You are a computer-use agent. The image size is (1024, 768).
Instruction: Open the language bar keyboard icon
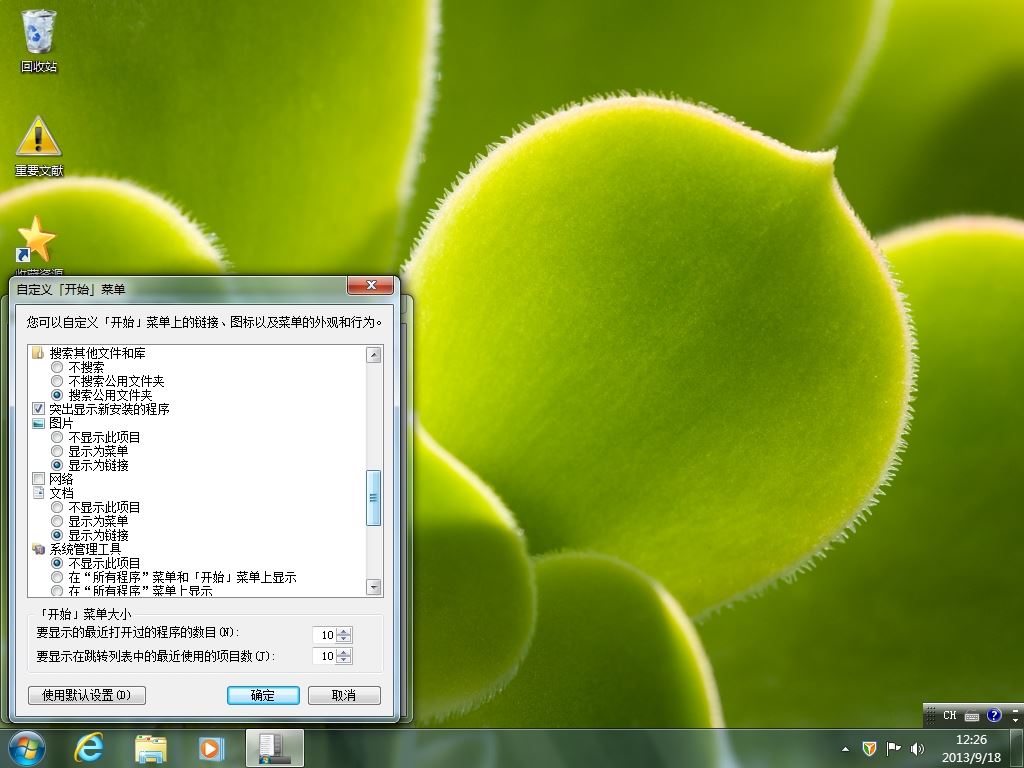point(972,716)
